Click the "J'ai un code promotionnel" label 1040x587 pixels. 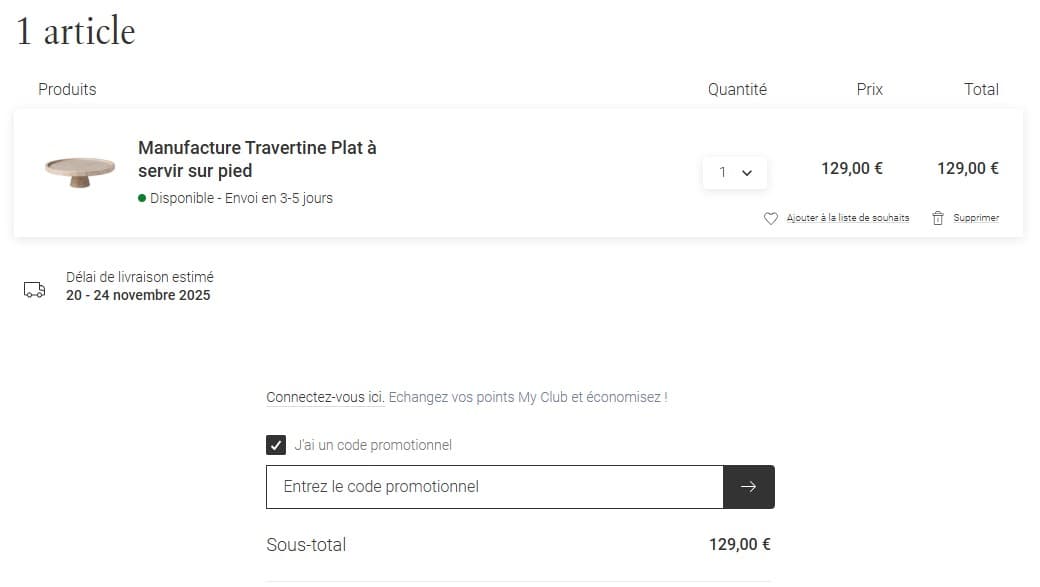pyautogui.click(x=373, y=445)
